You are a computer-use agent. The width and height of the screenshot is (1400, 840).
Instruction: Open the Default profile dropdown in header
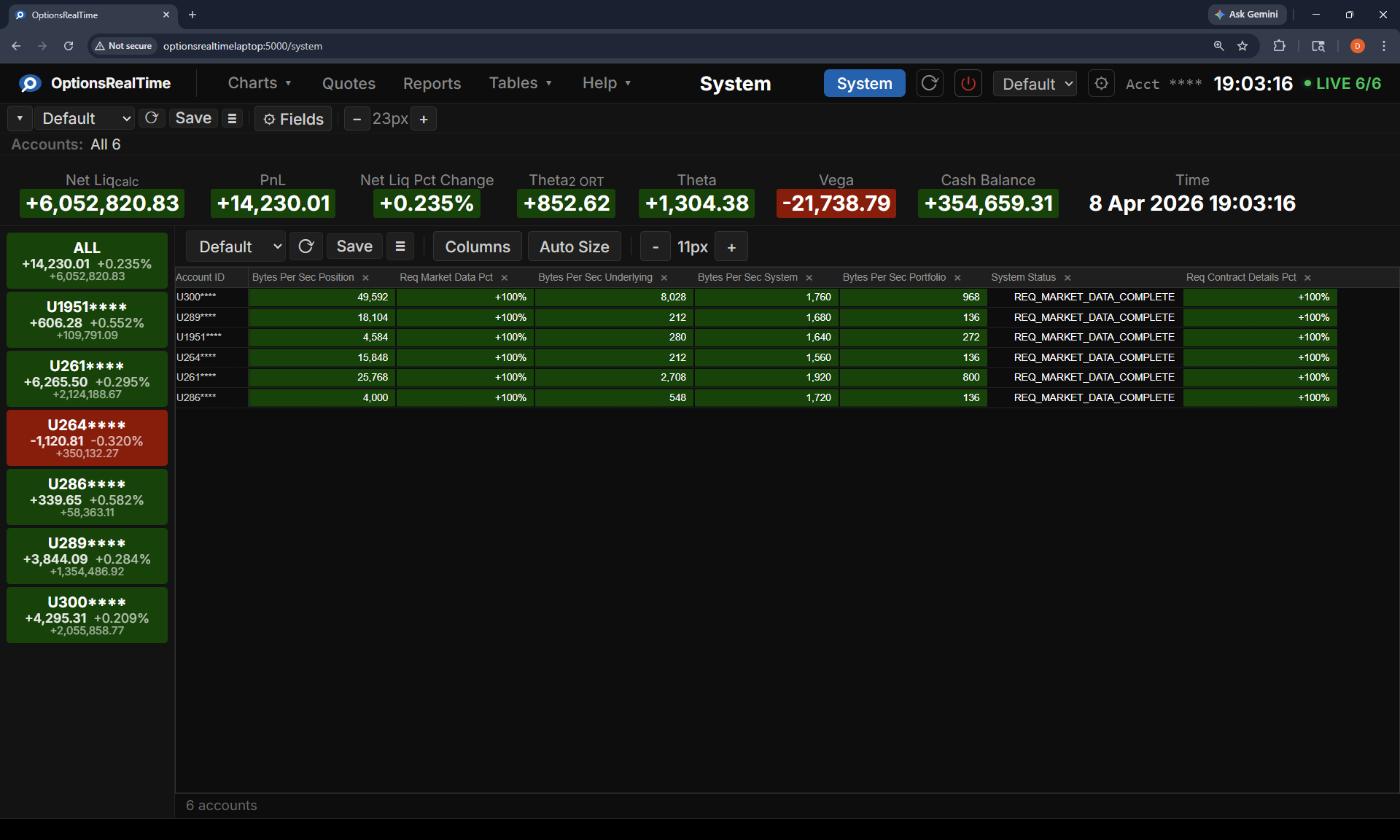1035,84
